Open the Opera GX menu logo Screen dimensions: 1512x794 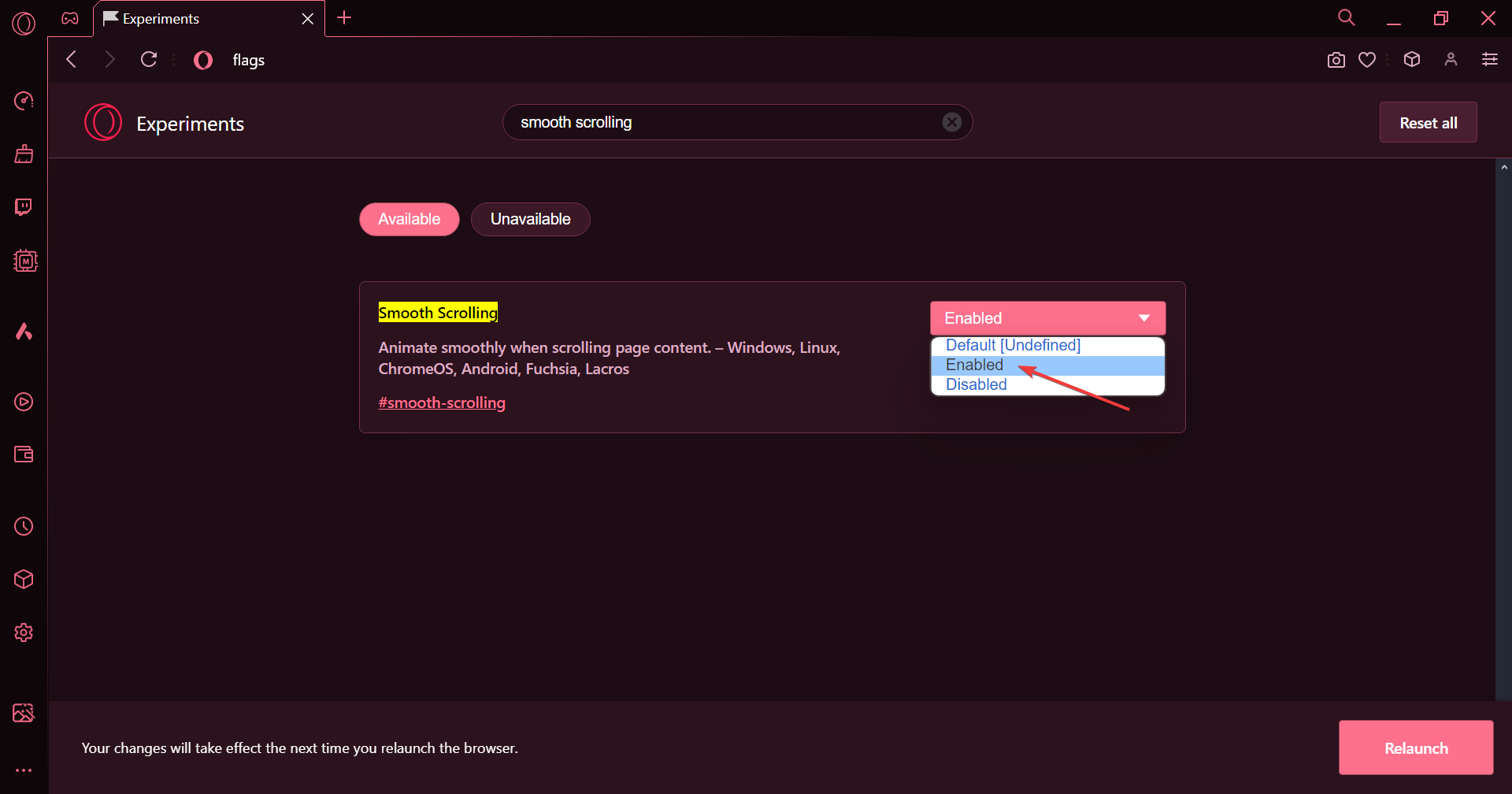24,23
